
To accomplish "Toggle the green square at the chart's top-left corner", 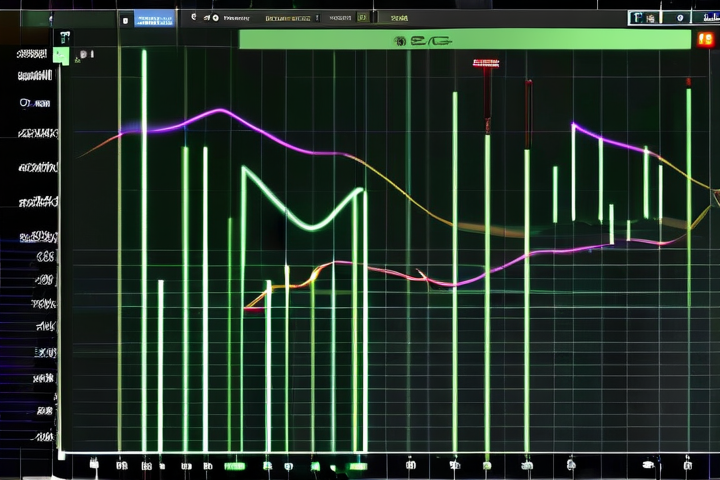I will point(61,55).
